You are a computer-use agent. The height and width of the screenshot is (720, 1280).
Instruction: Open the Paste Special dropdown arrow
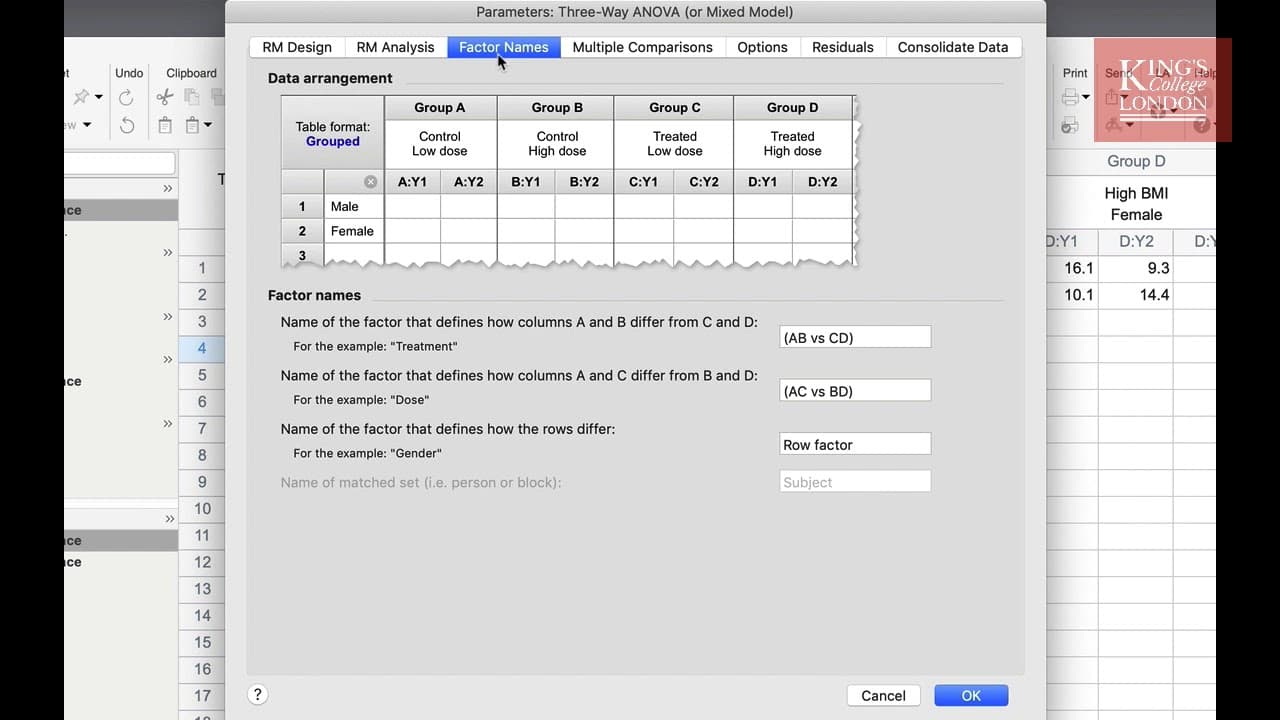pos(208,125)
